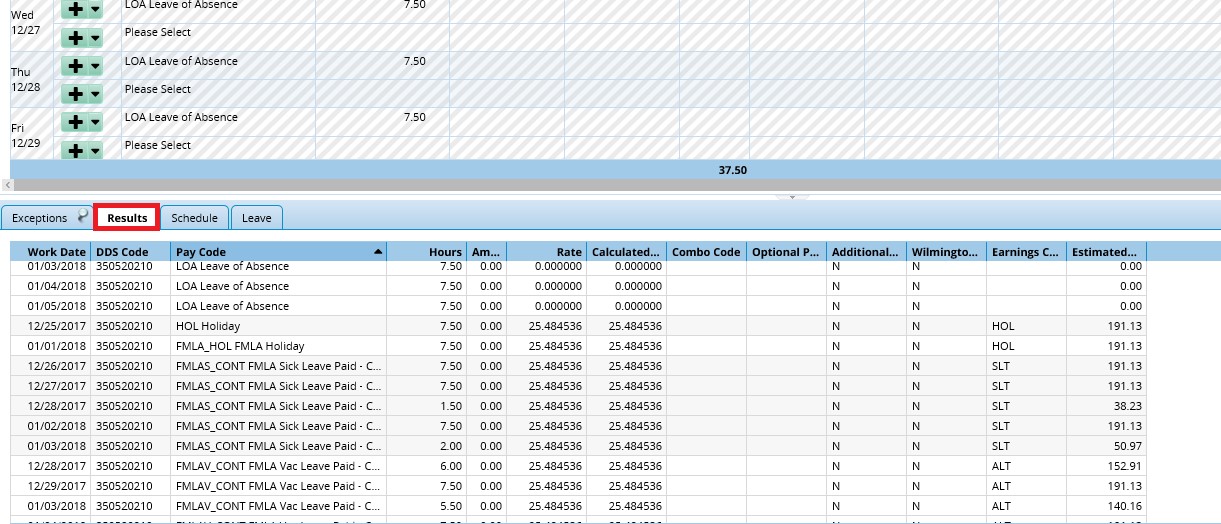Screen dimensions: 1221x524
Task: Click the sort arrow in Pay Code header
Action: [x=378, y=252]
